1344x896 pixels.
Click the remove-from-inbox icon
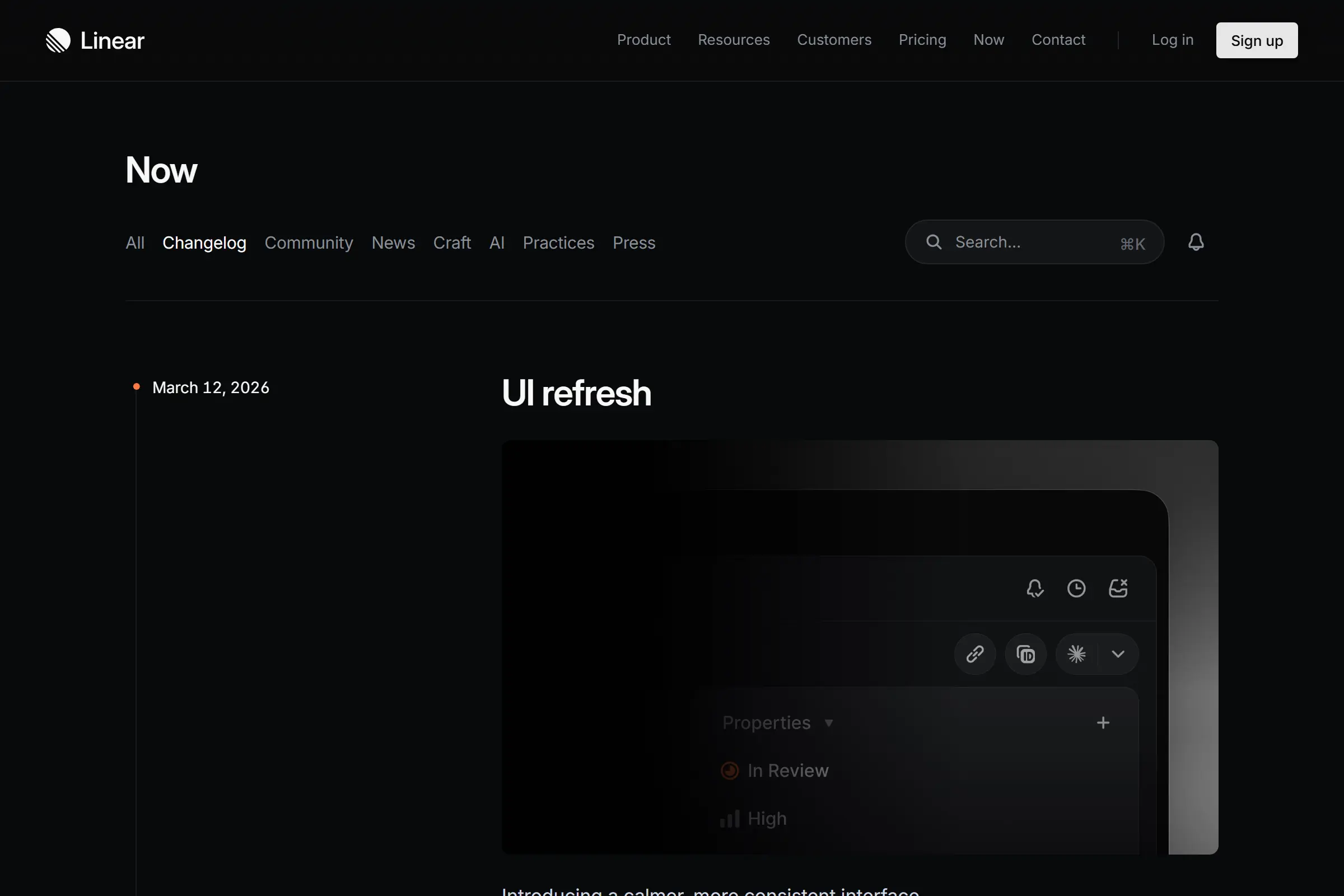point(1118,588)
